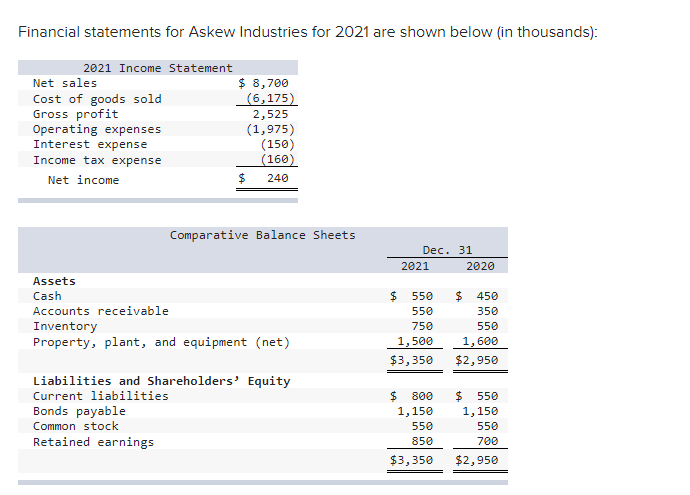Screen dimensions: 690x495
Task: Select 2020 total assets $2,950
Action: coord(477,360)
